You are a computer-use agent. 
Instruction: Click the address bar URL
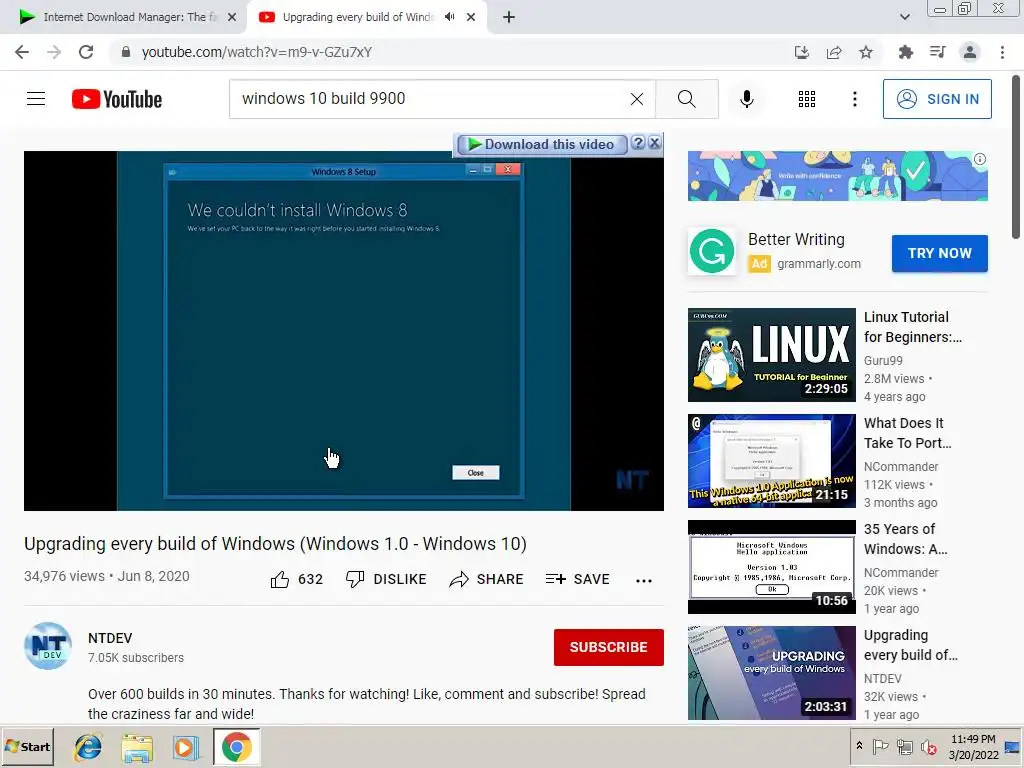tap(257, 52)
